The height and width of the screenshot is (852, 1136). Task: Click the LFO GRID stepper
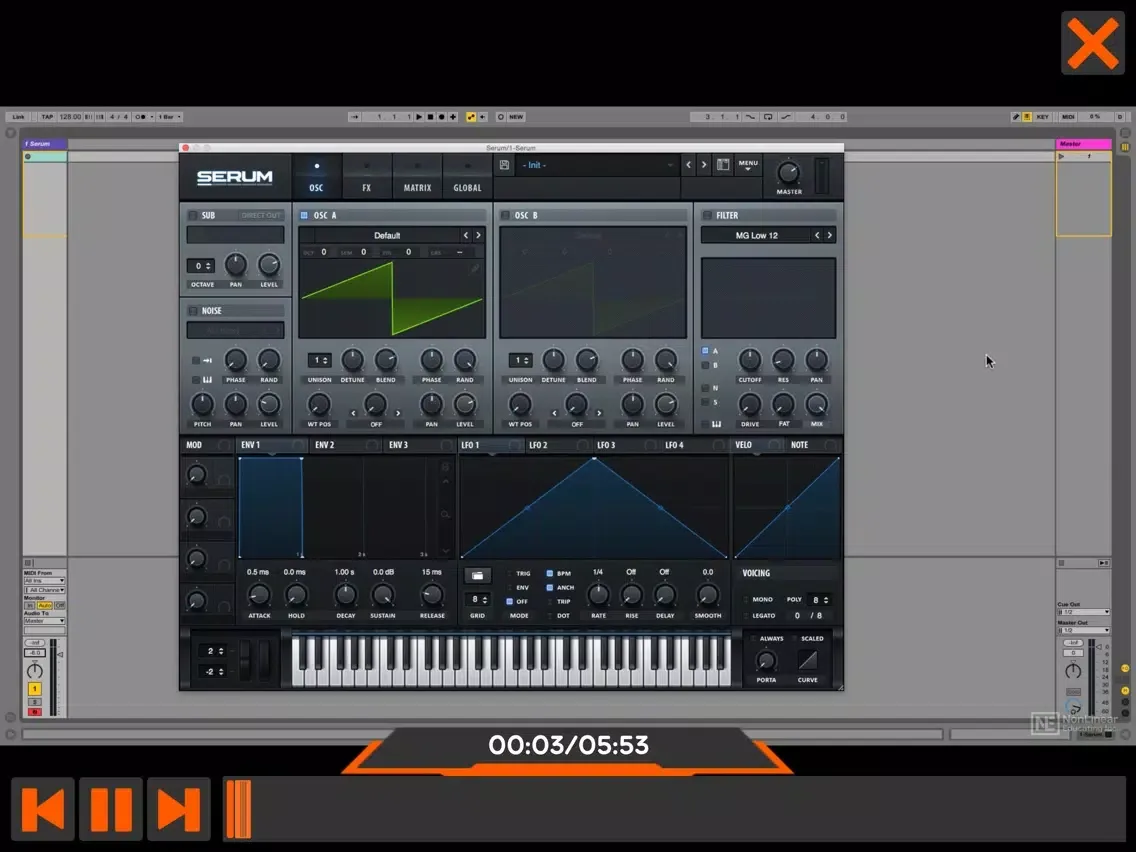[x=477, y=600]
